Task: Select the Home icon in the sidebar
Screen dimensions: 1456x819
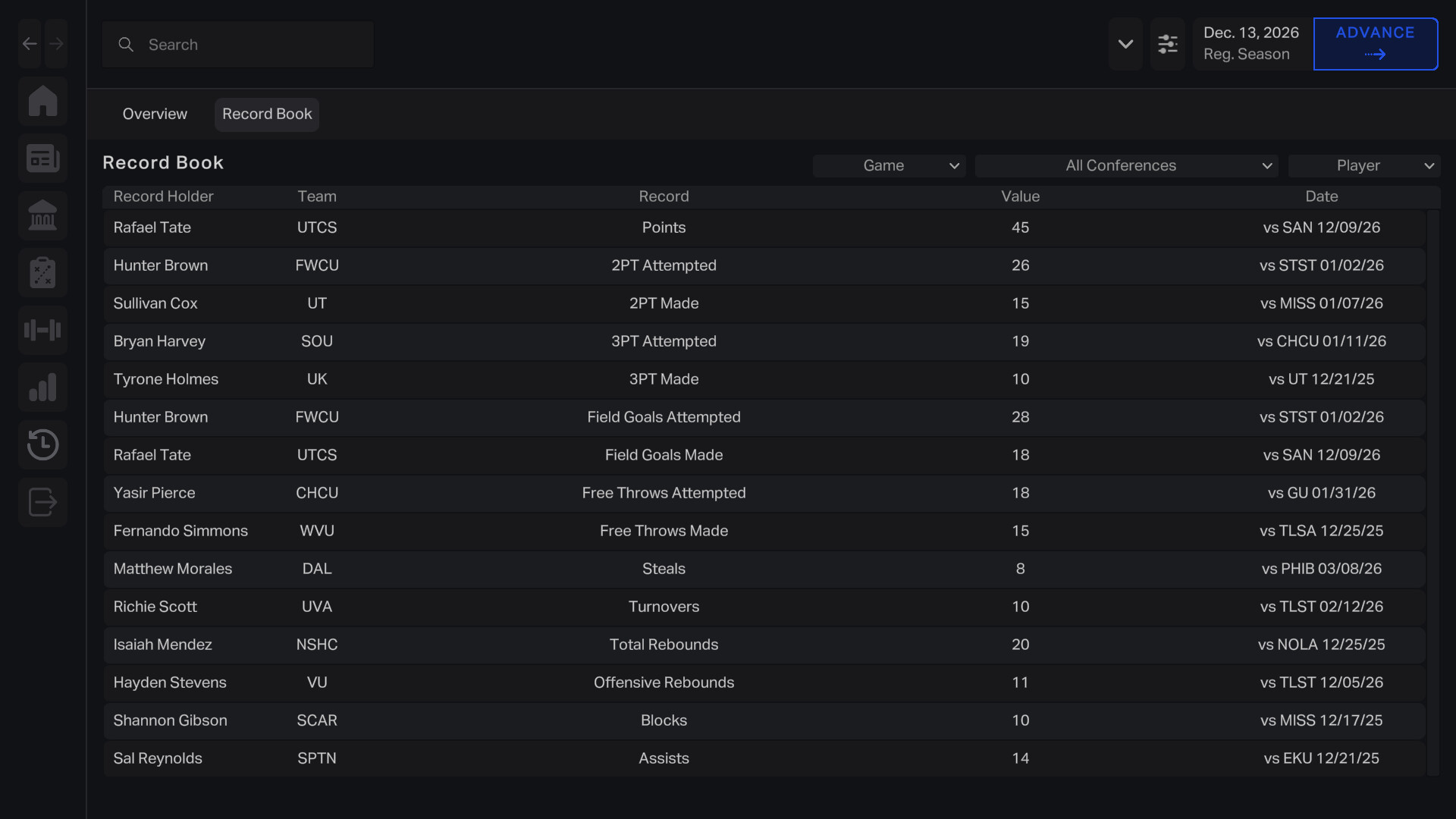Action: [42, 101]
